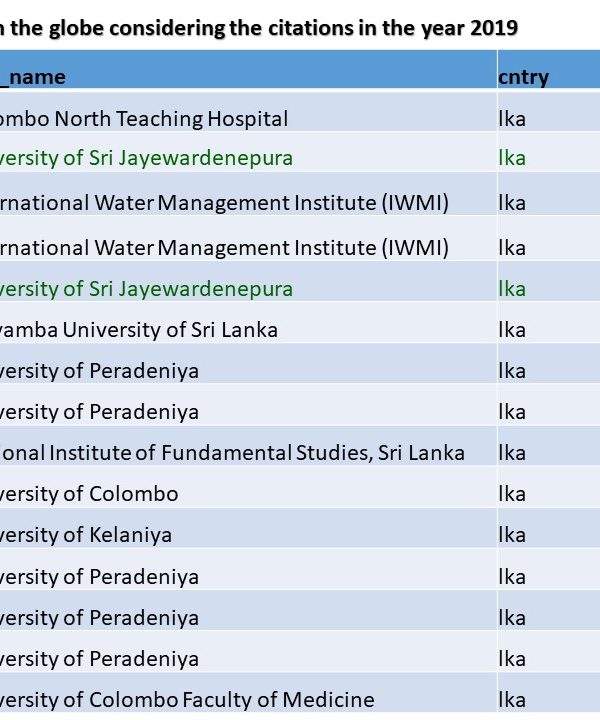Viewport: 600px width, 720px height.
Task: Click the first International Water Management Institute entry
Action: [224, 203]
